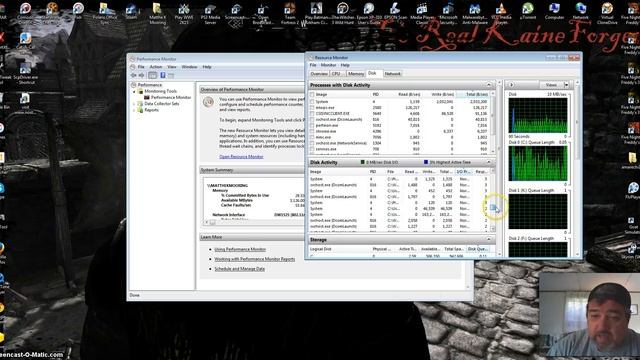Check the svchost.exe (DcomLaunch) process checkbox
This screenshot has width=640, height=360.
click(x=312, y=120)
